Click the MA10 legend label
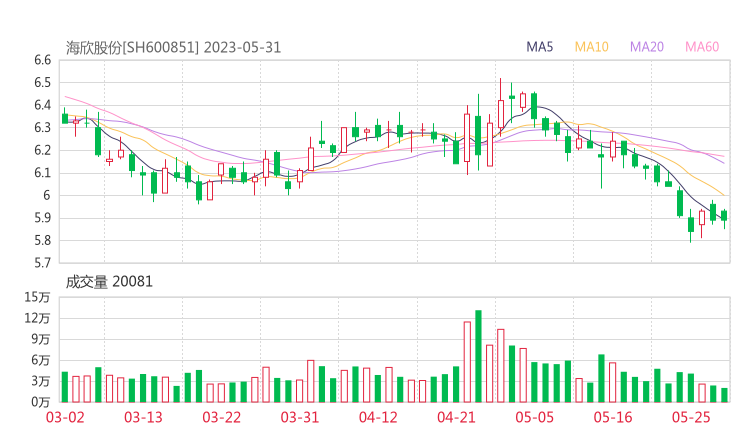 (x=591, y=47)
